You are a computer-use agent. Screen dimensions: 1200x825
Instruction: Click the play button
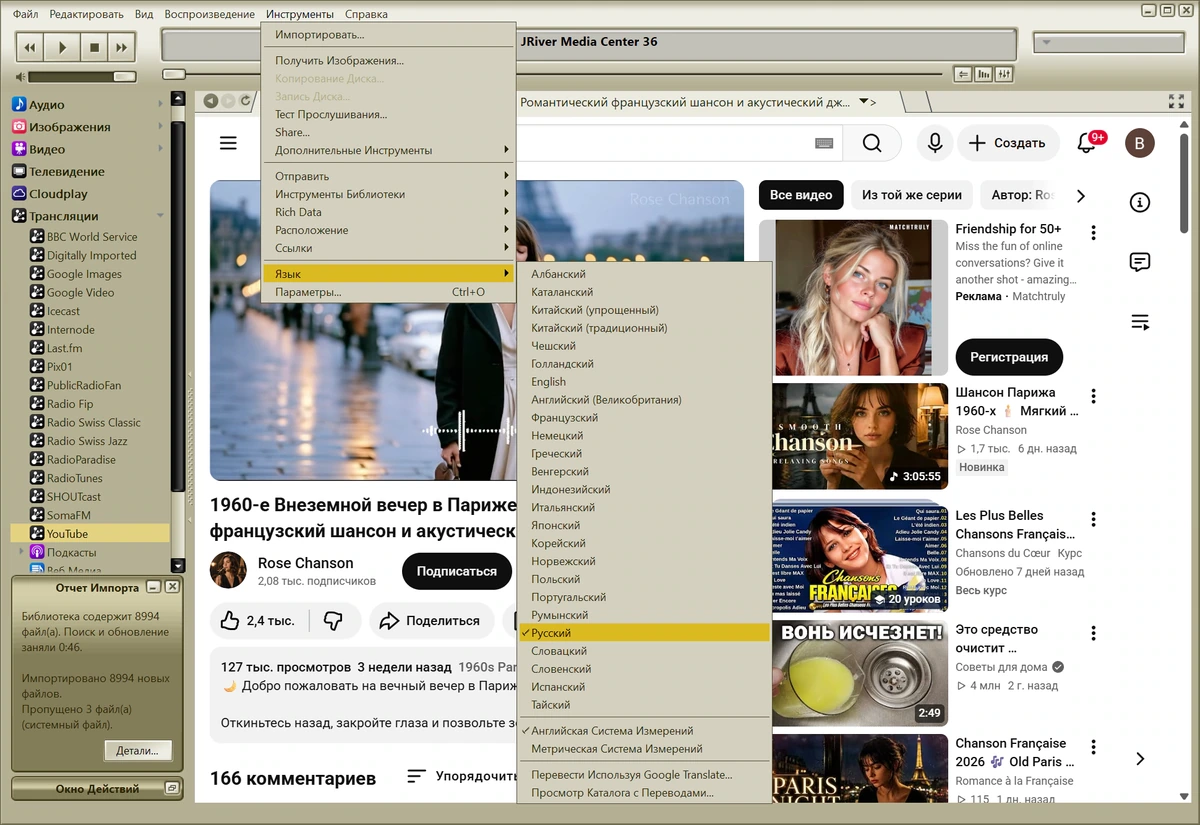point(61,47)
